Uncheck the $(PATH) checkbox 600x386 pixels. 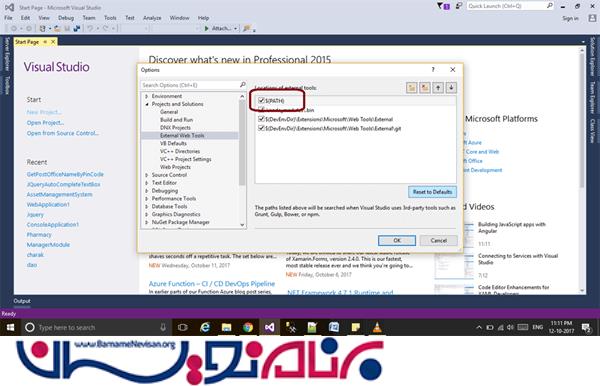tap(261, 101)
